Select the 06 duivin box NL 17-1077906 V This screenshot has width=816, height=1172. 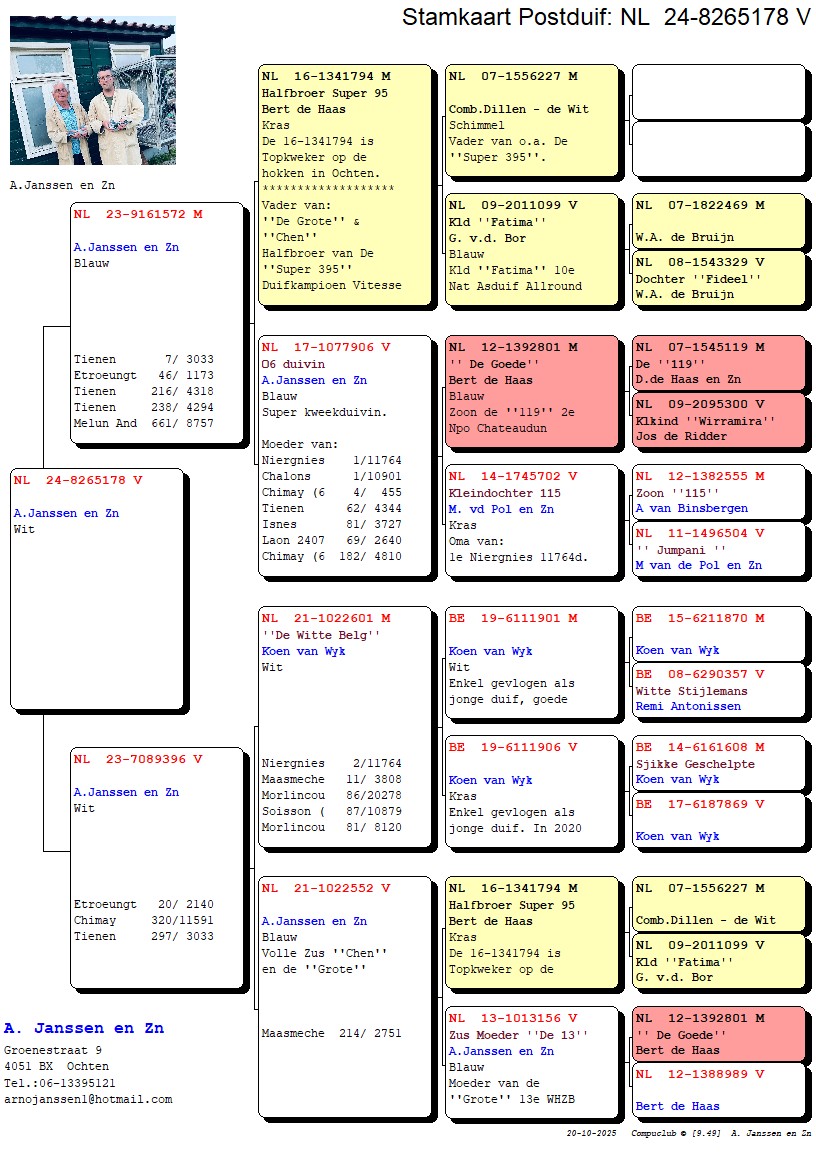345,456
